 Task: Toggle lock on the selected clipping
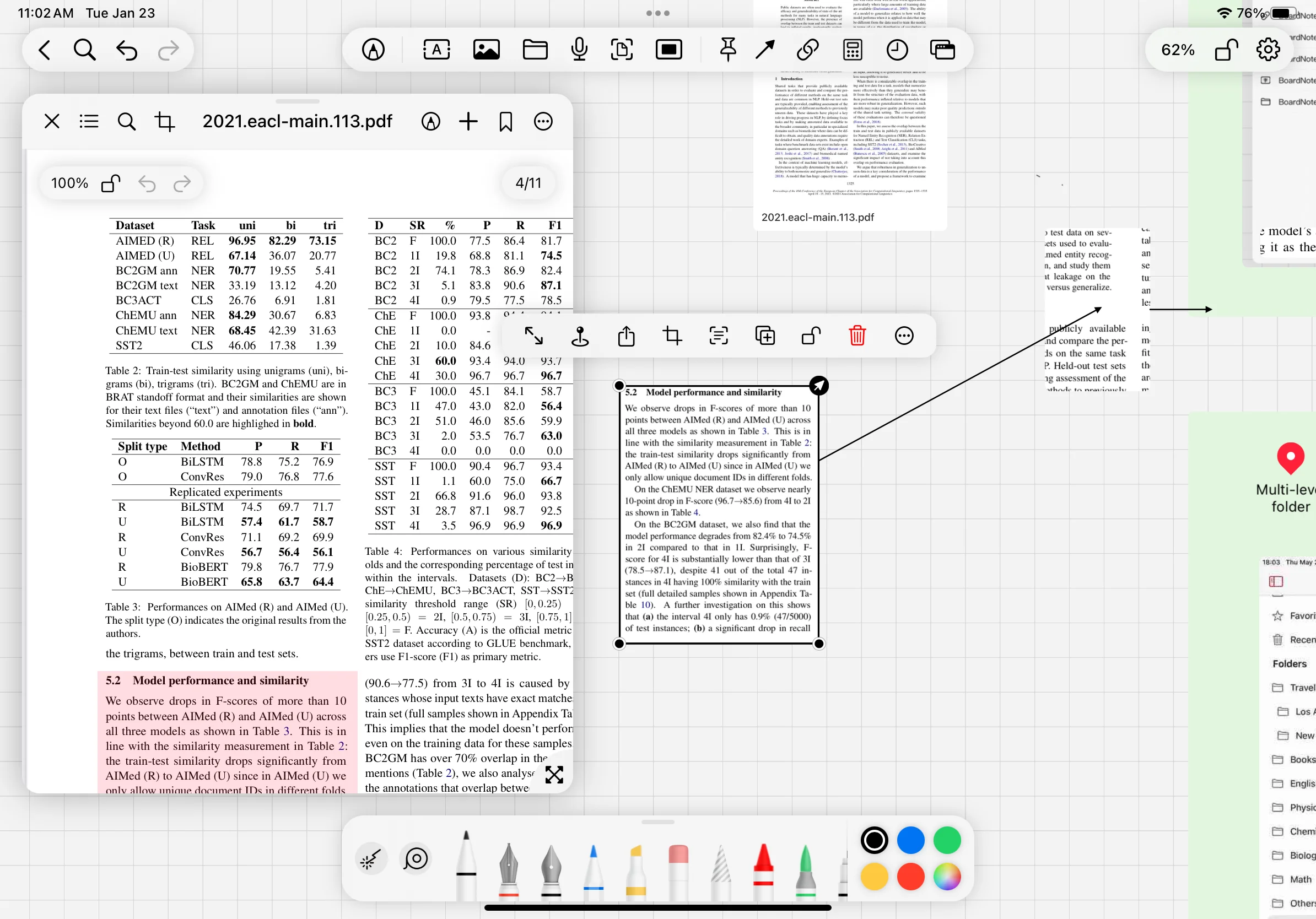811,336
